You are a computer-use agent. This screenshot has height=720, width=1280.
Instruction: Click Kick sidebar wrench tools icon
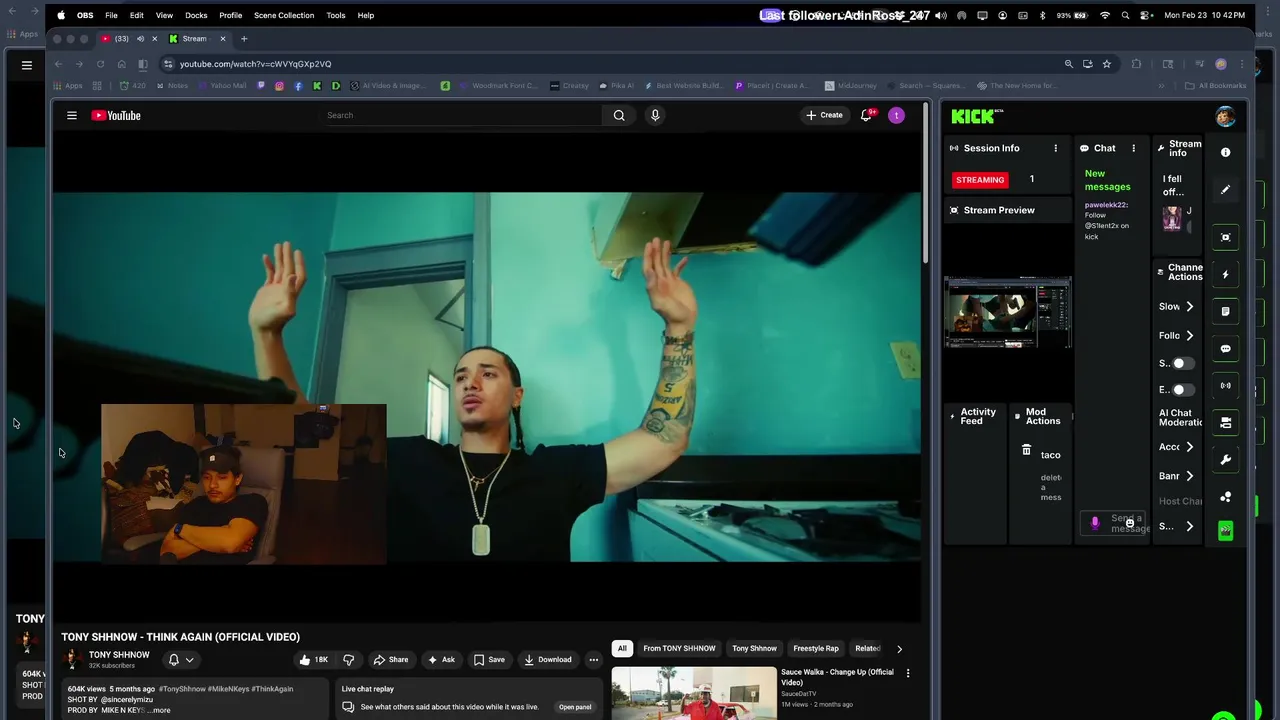(x=1225, y=460)
